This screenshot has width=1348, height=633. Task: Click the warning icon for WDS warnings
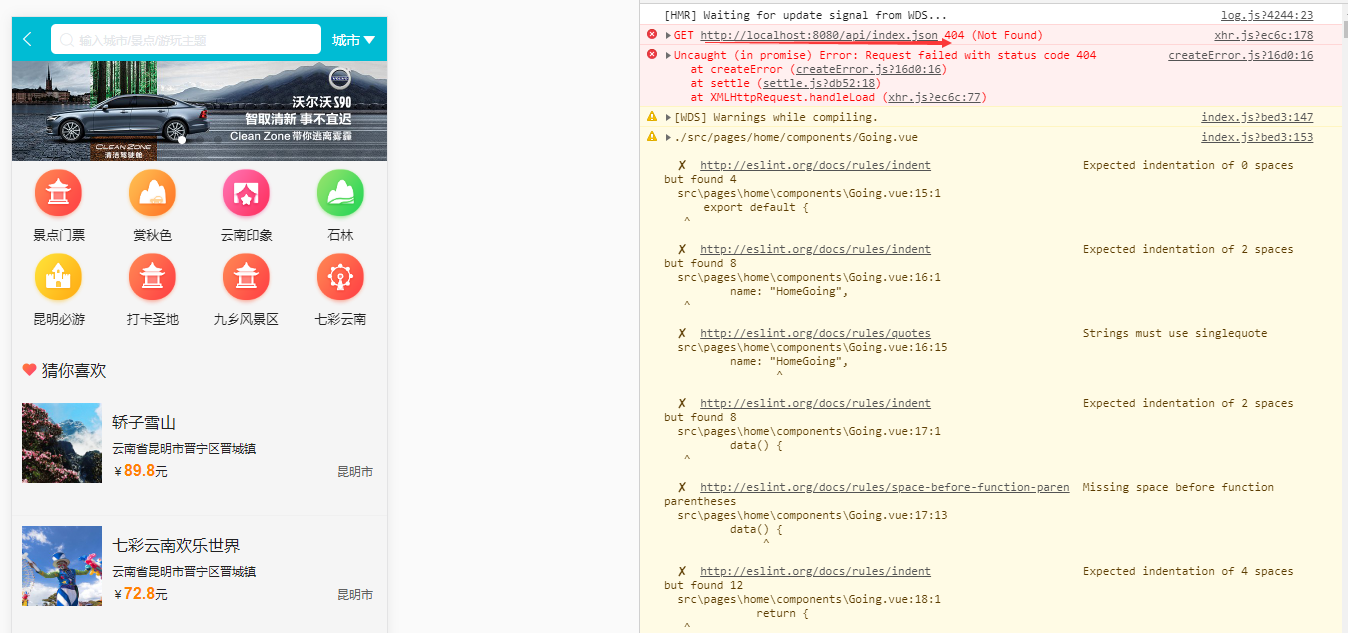[x=652, y=117]
